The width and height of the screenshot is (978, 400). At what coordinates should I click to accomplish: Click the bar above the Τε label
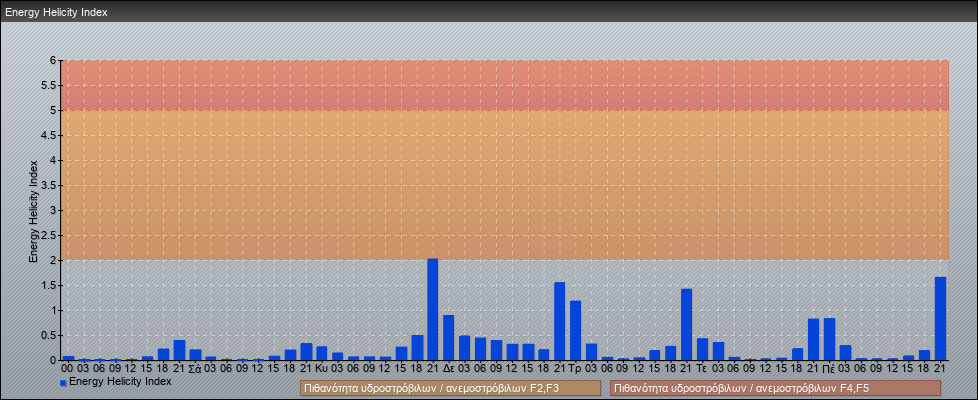coord(702,349)
